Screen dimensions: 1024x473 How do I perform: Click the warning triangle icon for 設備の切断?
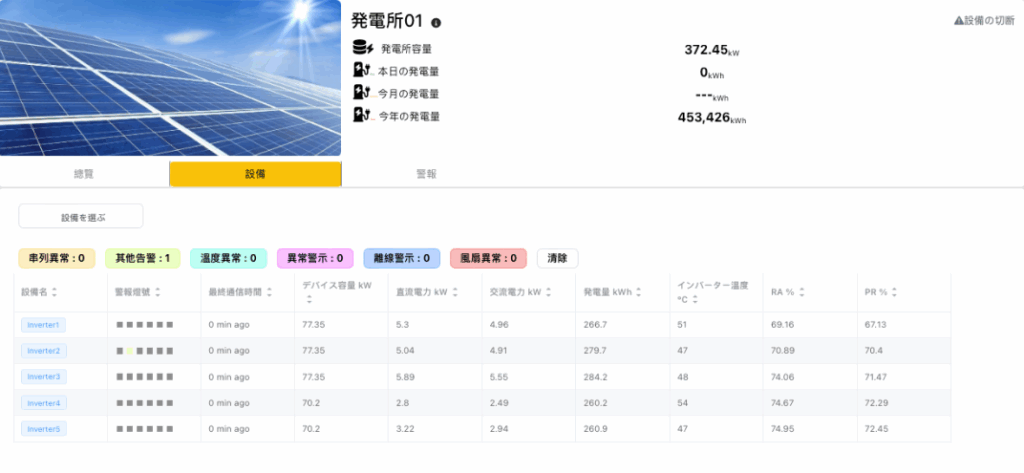[x=959, y=21]
